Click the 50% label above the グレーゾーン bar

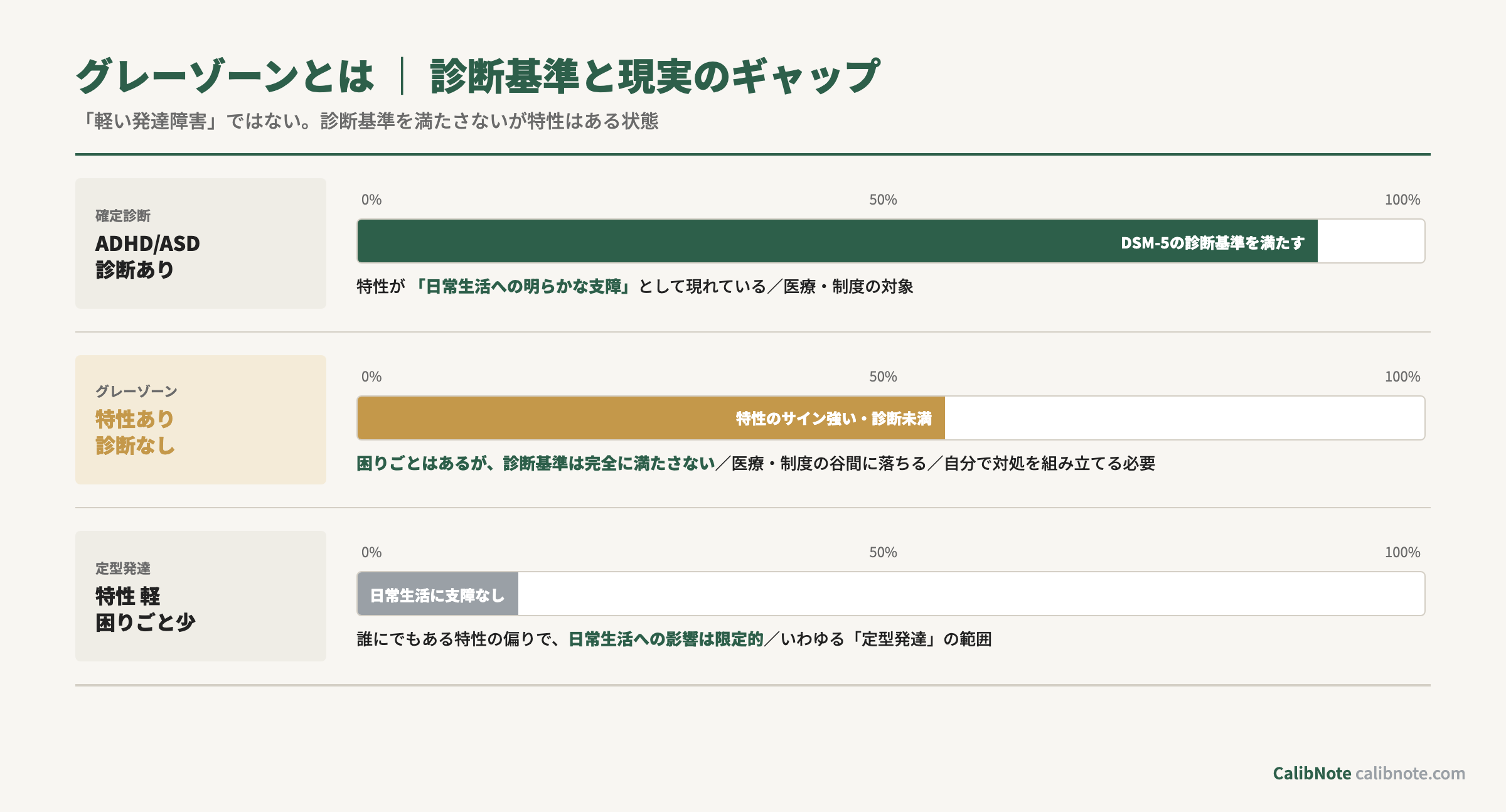pos(883,377)
